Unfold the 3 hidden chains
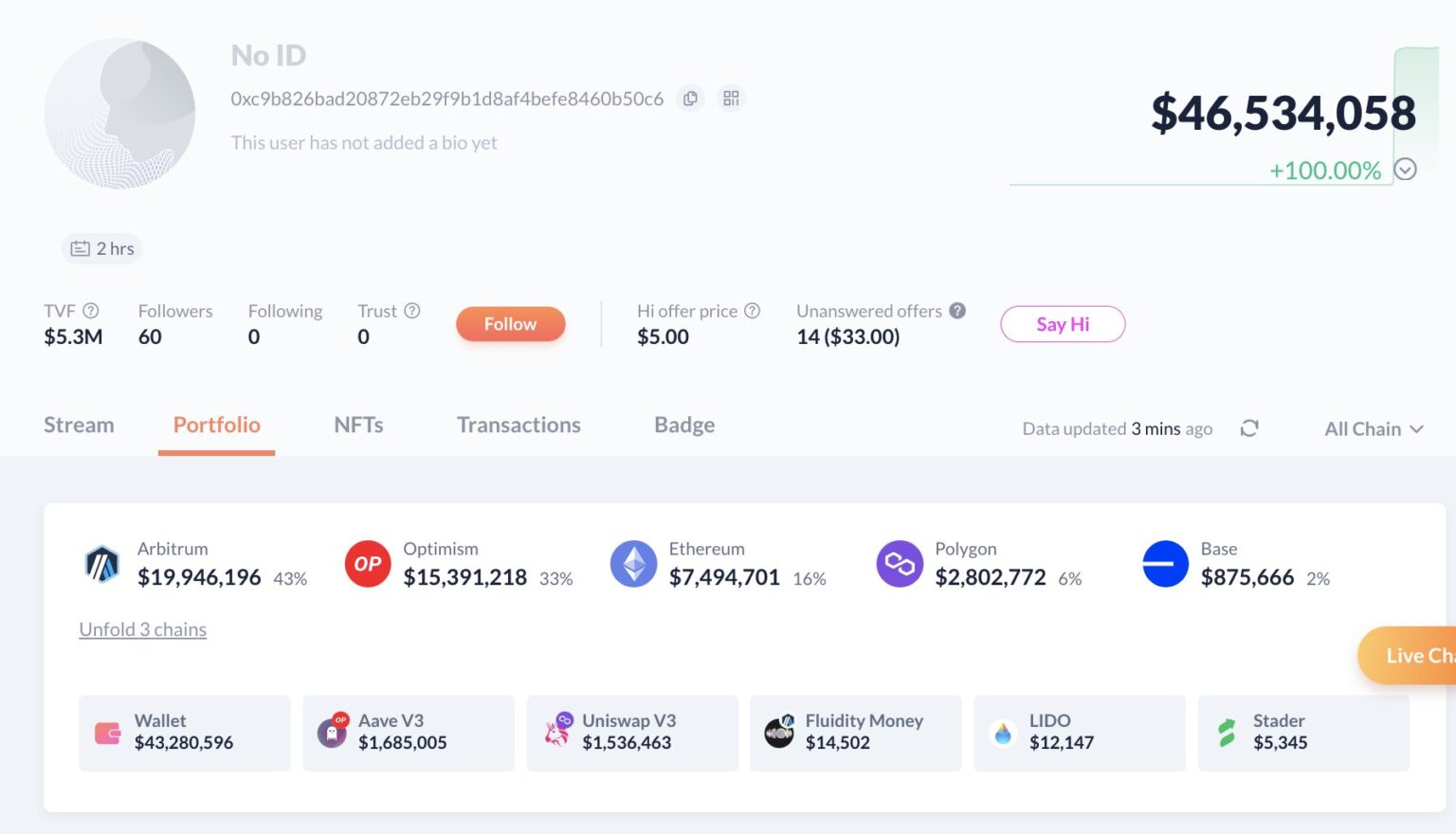 pyautogui.click(x=142, y=629)
